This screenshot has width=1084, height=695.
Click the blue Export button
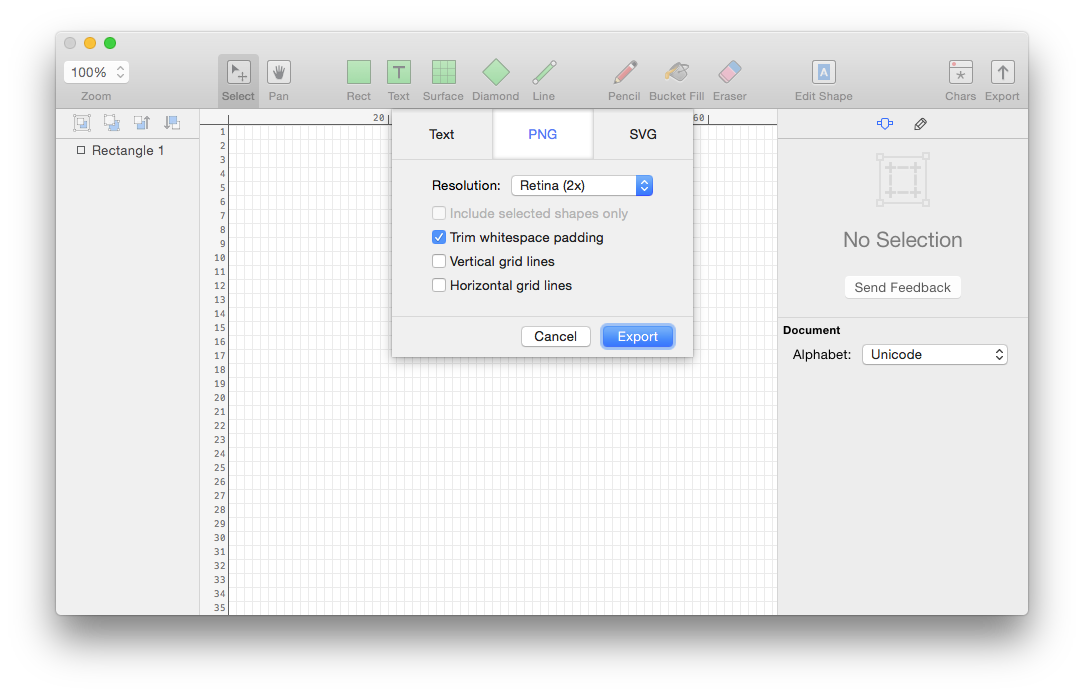[637, 337]
